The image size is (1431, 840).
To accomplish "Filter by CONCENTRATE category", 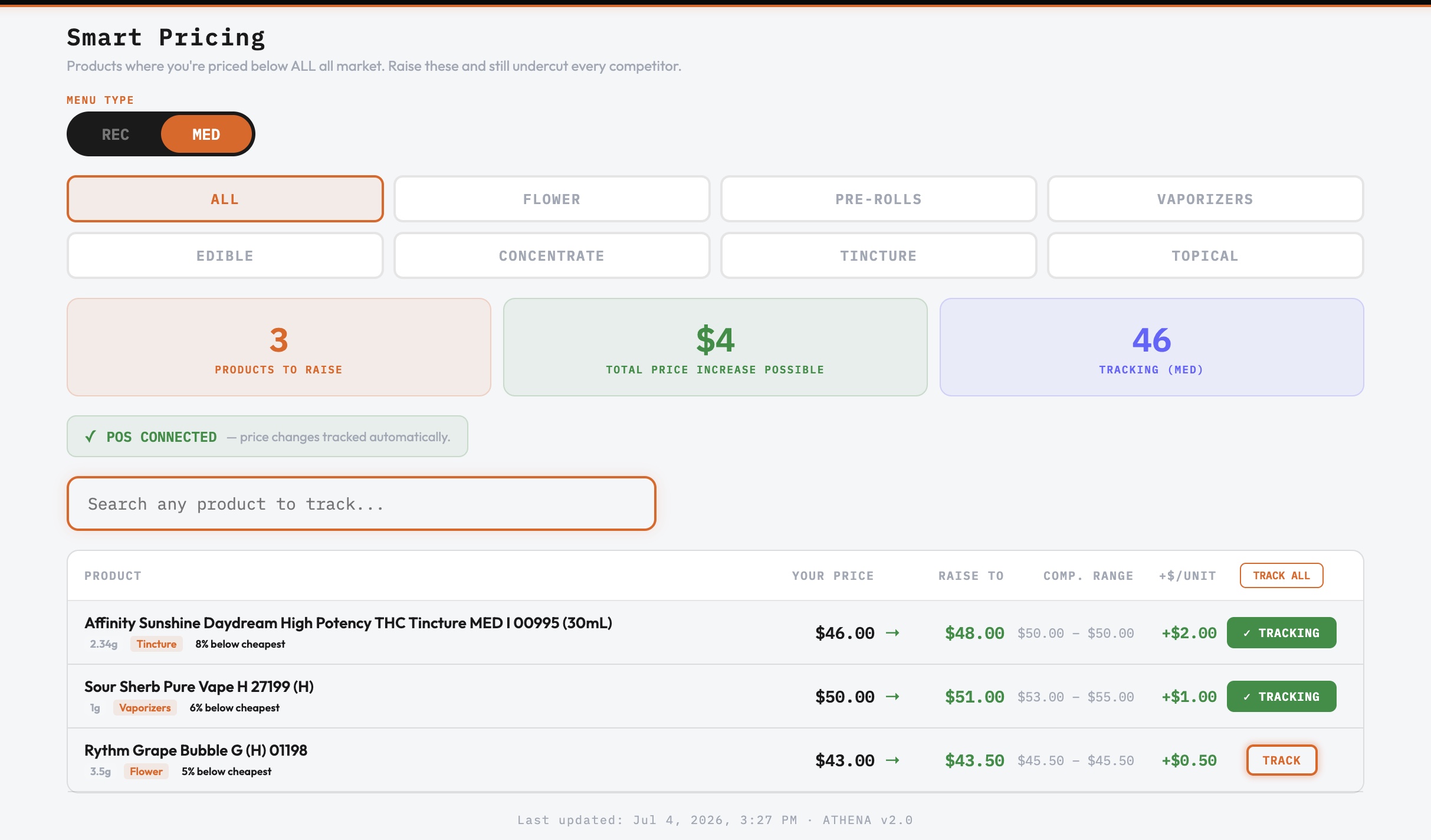I will 552,256.
